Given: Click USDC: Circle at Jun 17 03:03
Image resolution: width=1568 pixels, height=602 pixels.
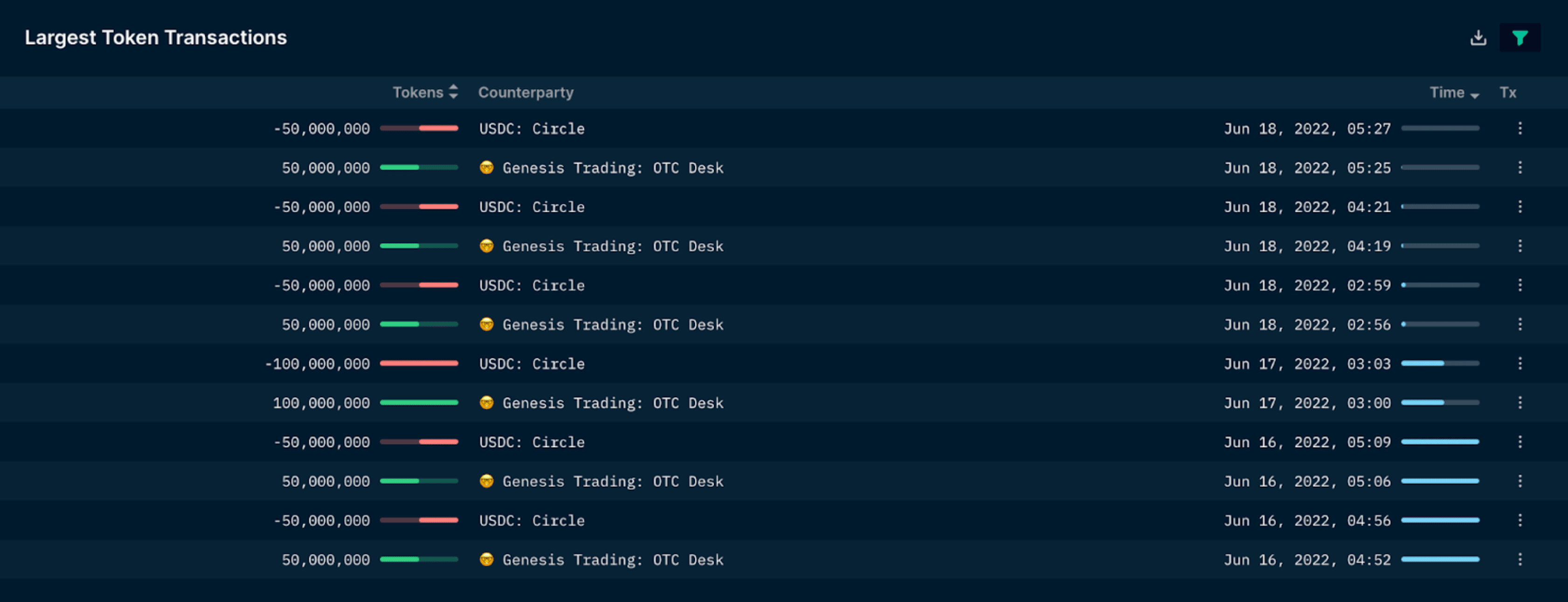Looking at the screenshot, I should 531,364.
